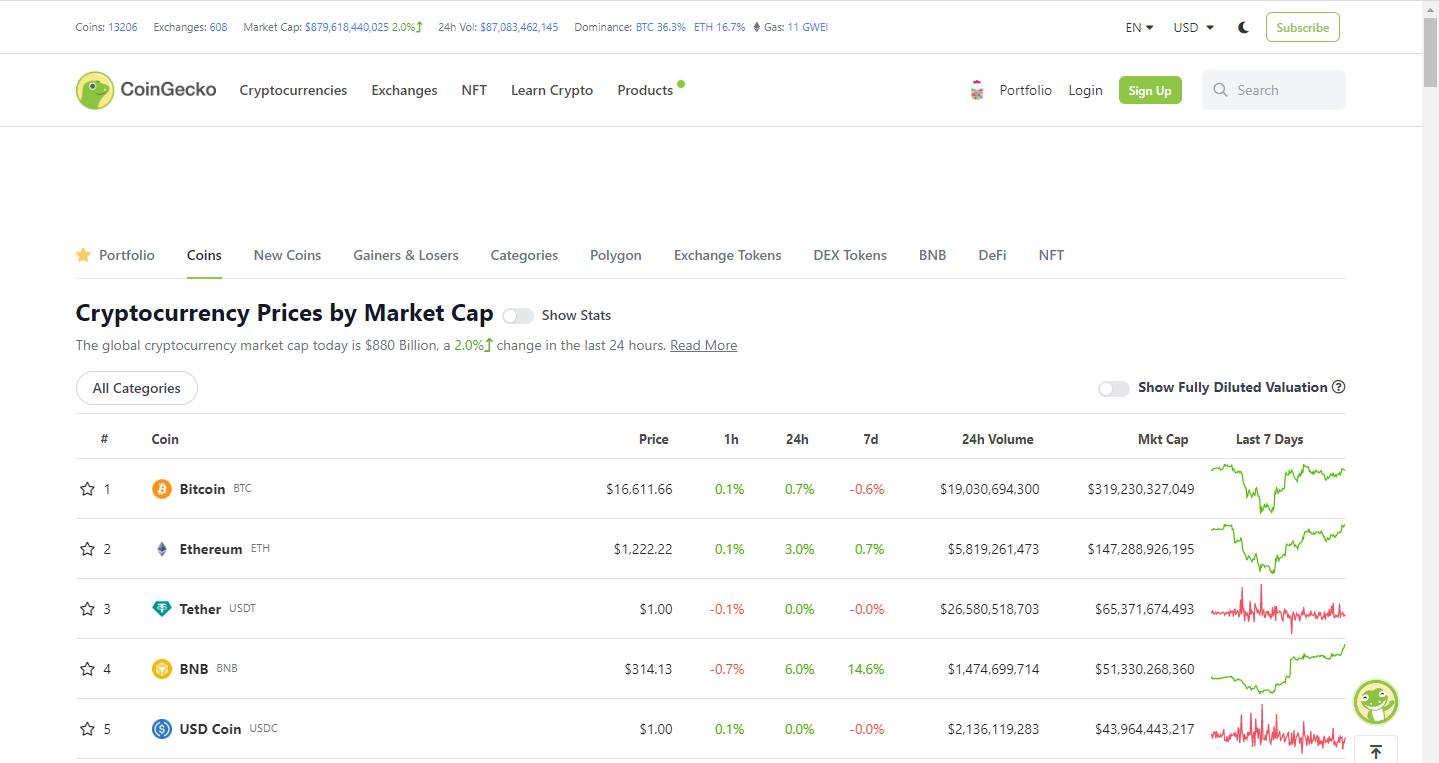Click the CoinGecko gecko logo
This screenshot has width=1439, height=763.
146,90
